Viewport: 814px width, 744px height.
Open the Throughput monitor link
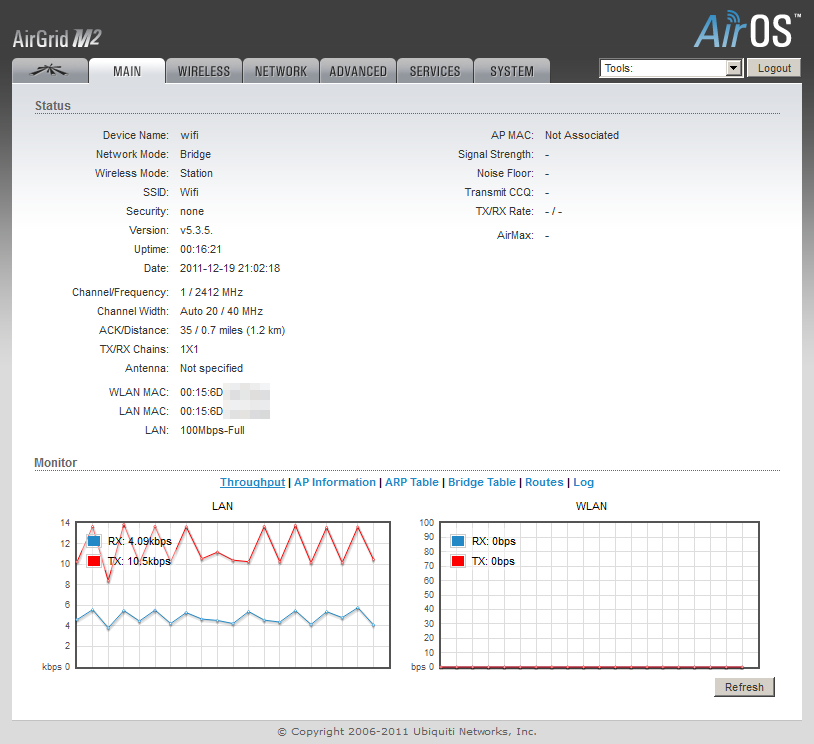252,482
